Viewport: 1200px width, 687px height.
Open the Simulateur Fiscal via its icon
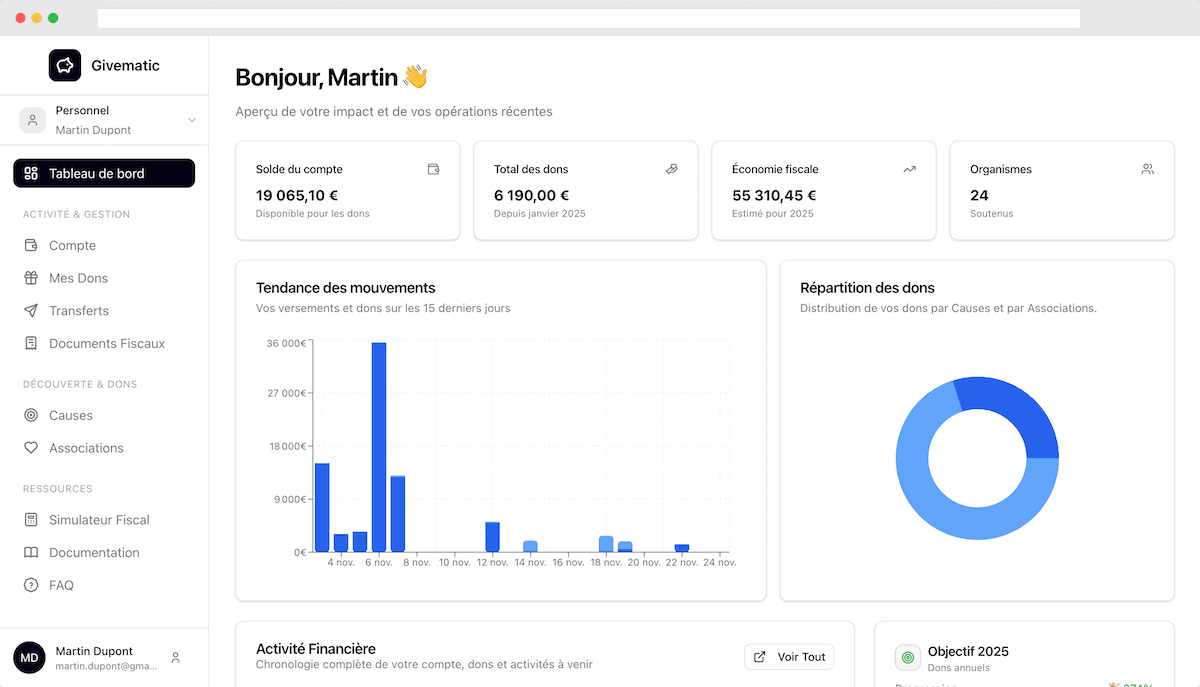(33, 519)
